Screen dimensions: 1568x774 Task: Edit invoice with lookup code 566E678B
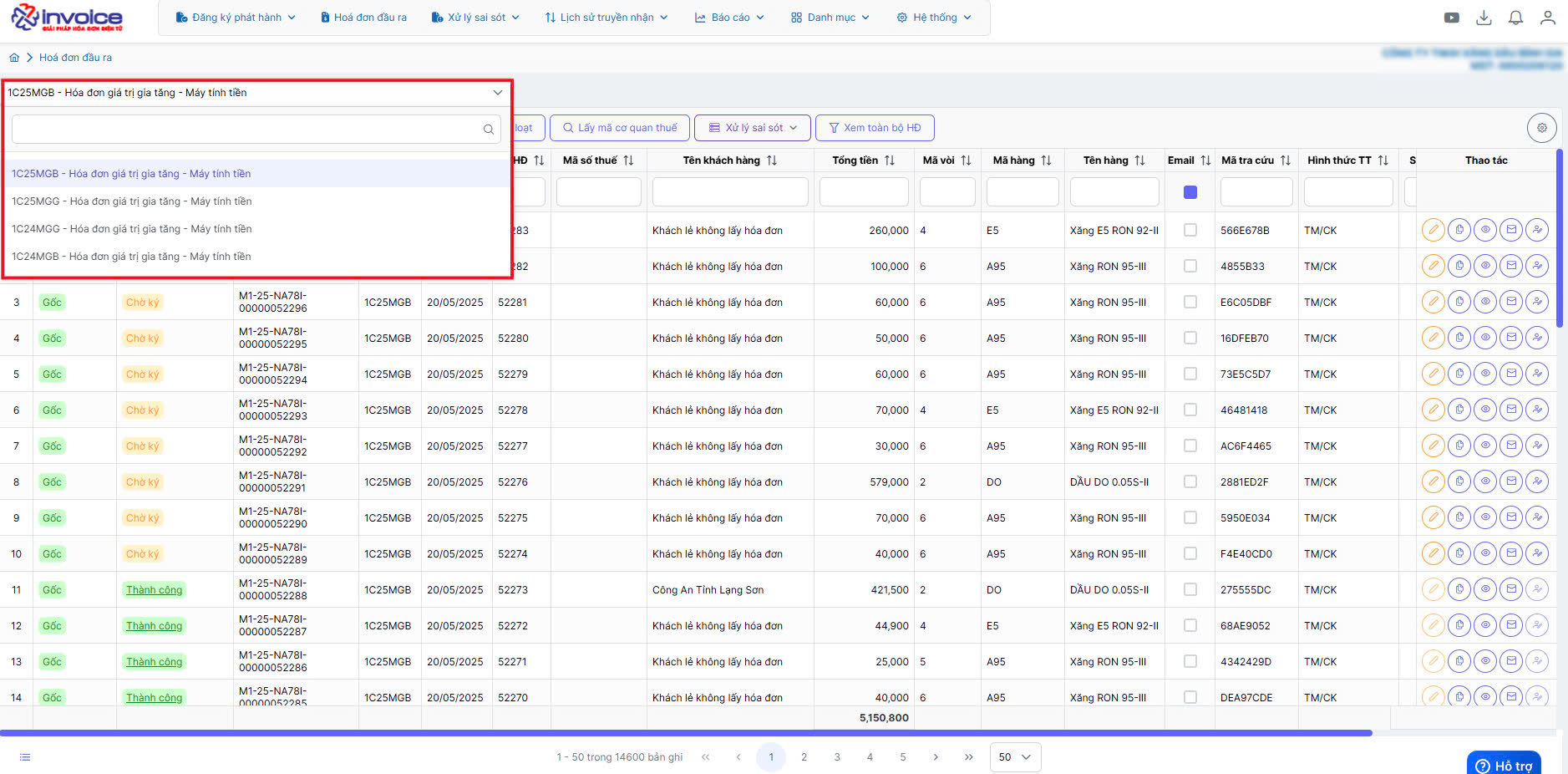tap(1434, 230)
